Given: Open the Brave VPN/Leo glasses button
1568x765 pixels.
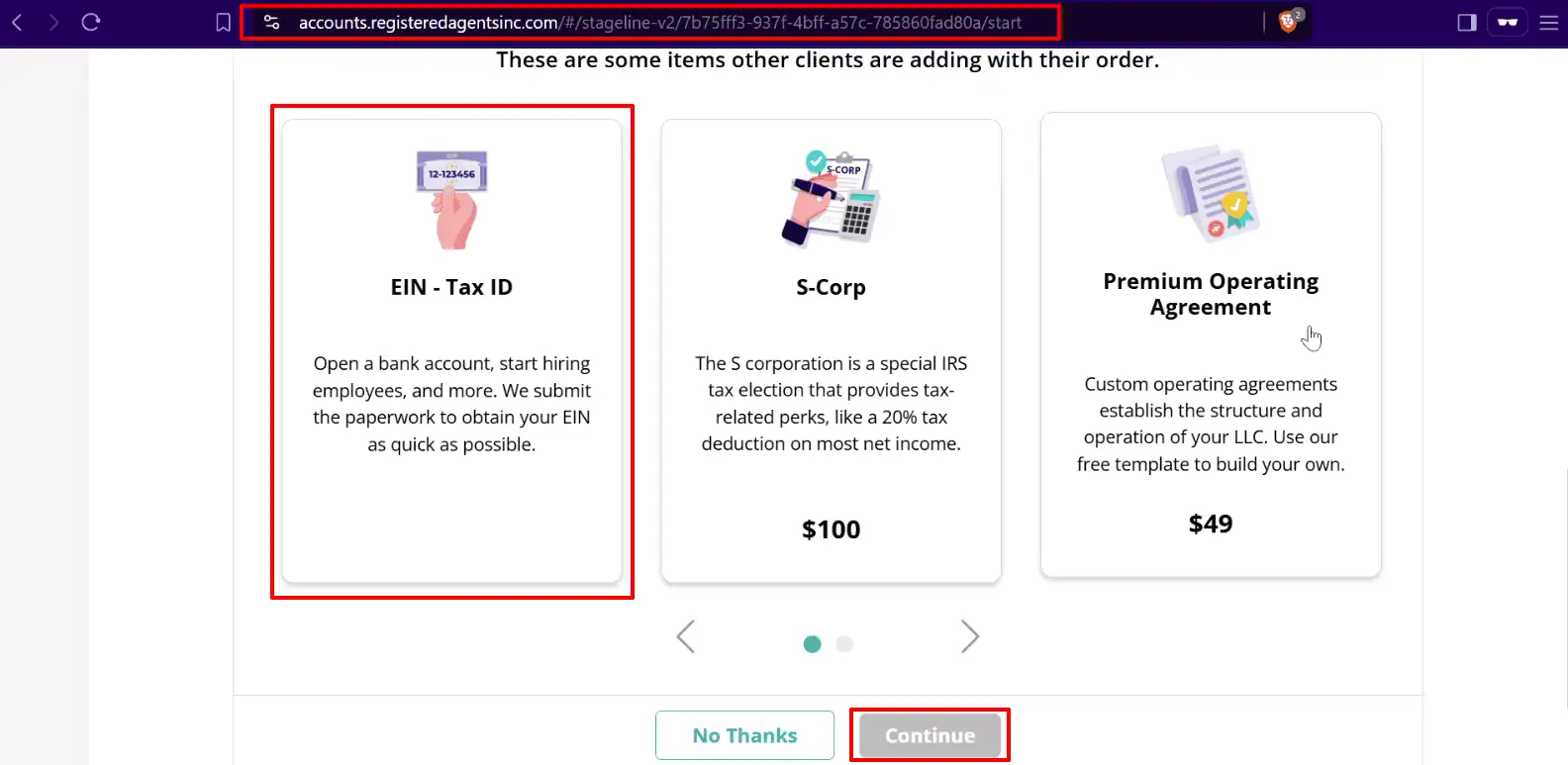Looking at the screenshot, I should (1508, 22).
